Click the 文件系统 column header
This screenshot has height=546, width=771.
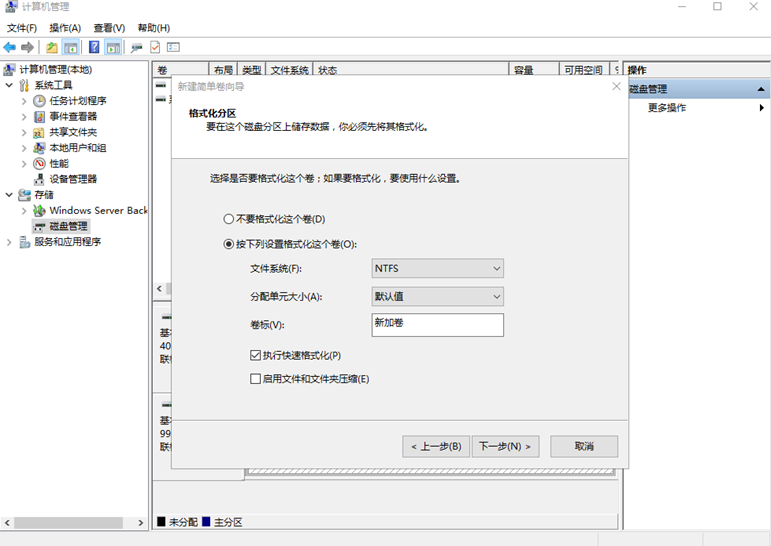point(289,70)
